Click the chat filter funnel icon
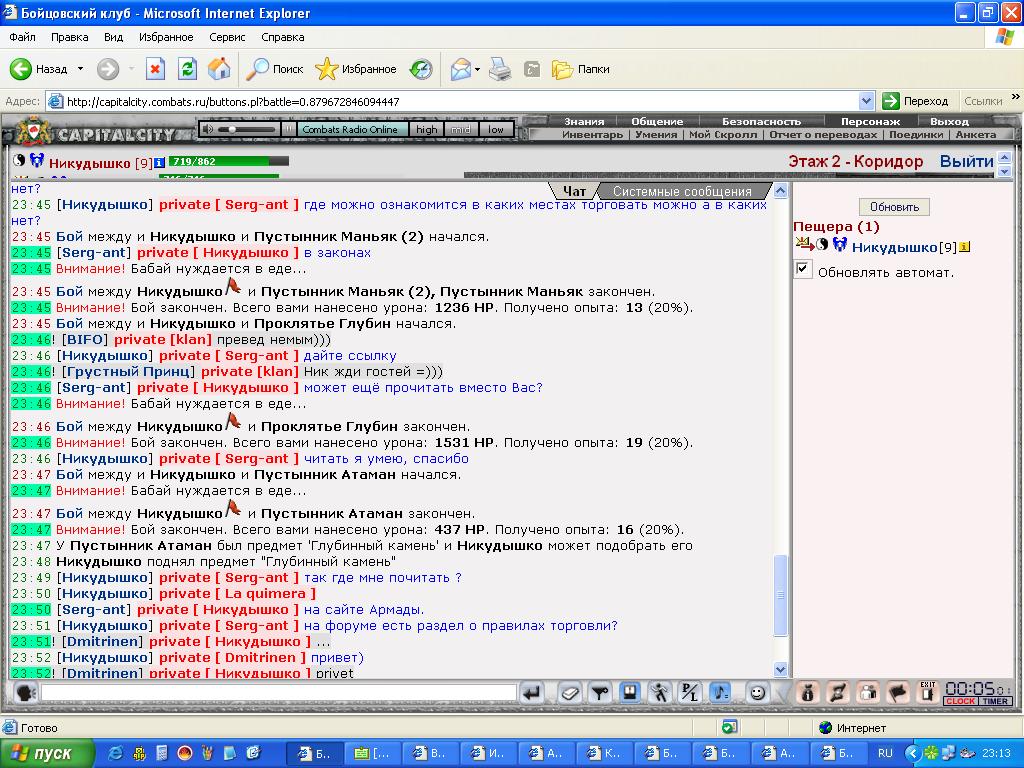 pos(600,692)
